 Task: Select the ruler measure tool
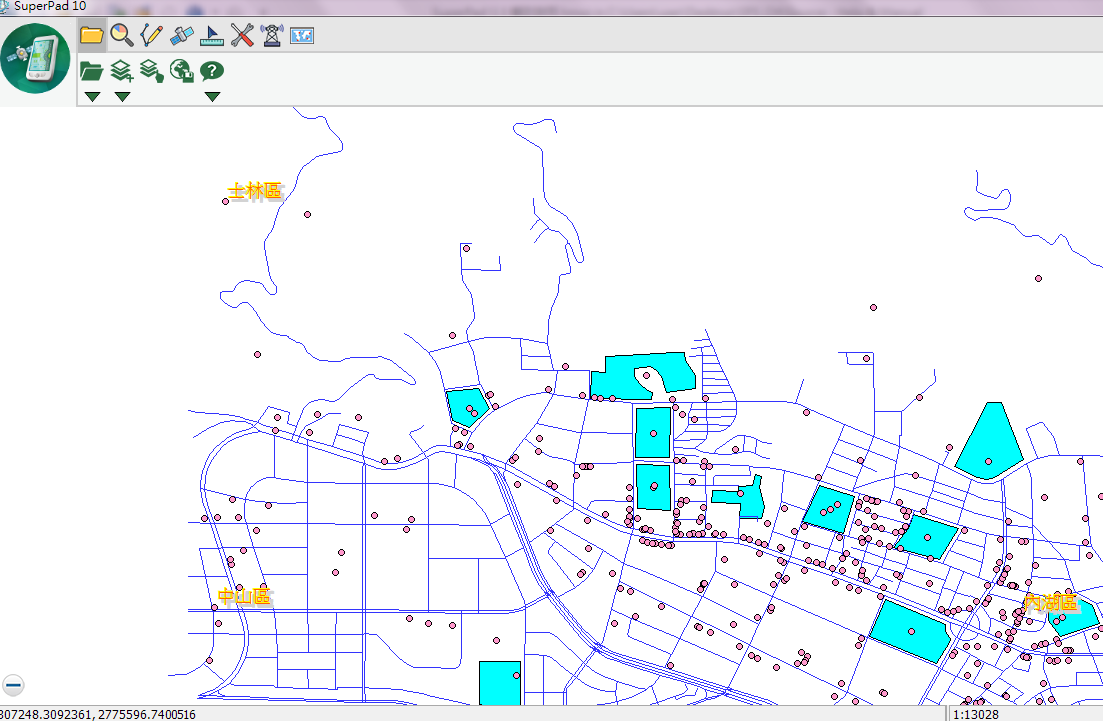(x=212, y=34)
